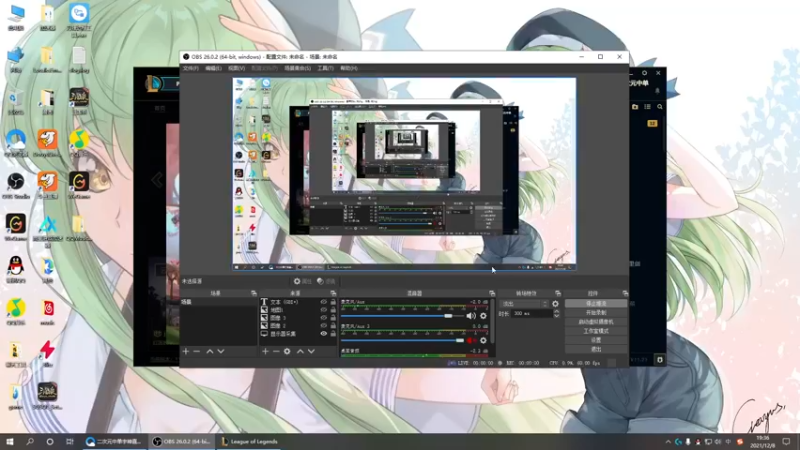Image resolution: width=800 pixels, height=450 pixels.
Task: Toggle the lock on the 文本 (GDI+) source
Action: click(x=333, y=302)
